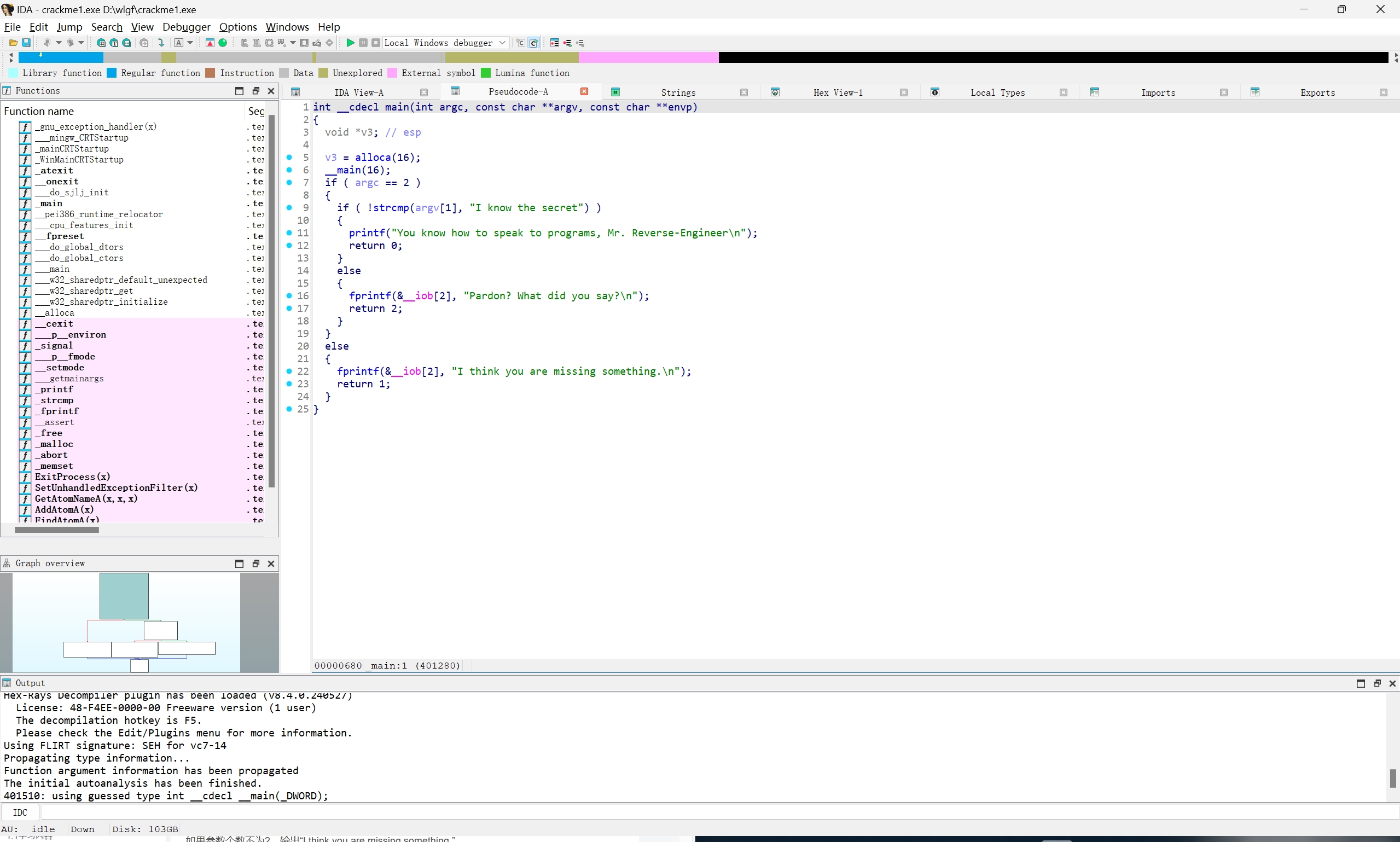Click the green circle toolbar icon
1400x842 pixels.
point(223,43)
